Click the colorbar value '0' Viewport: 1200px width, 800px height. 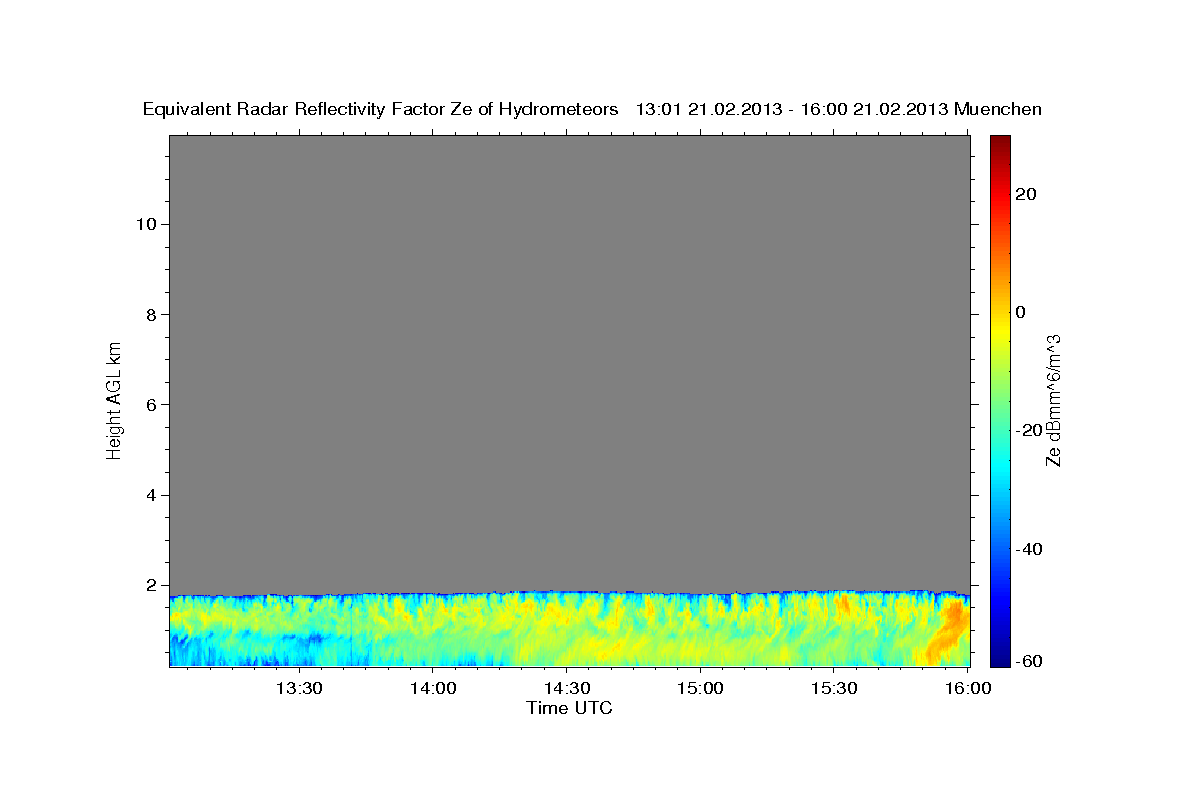[1020, 312]
